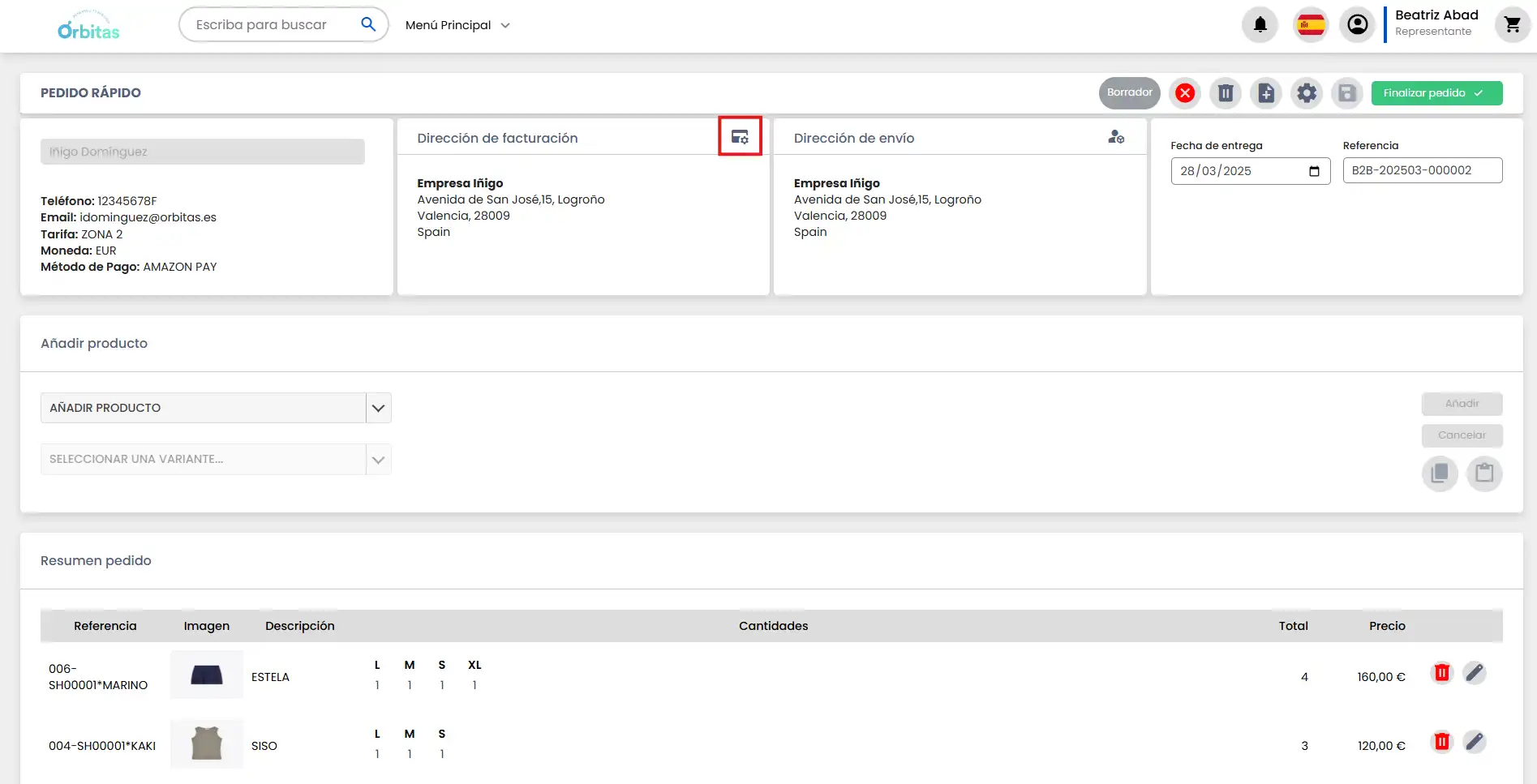The height and width of the screenshot is (784, 1537).
Task: Open the Menú Principal menu
Action: pyautogui.click(x=457, y=25)
